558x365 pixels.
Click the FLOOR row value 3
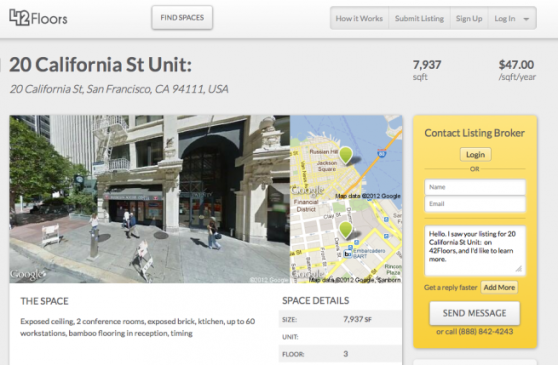point(346,354)
